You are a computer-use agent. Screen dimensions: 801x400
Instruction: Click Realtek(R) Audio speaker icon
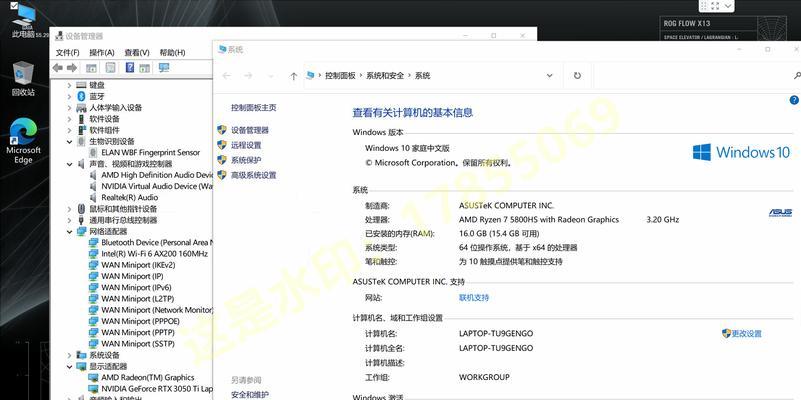[x=93, y=198]
